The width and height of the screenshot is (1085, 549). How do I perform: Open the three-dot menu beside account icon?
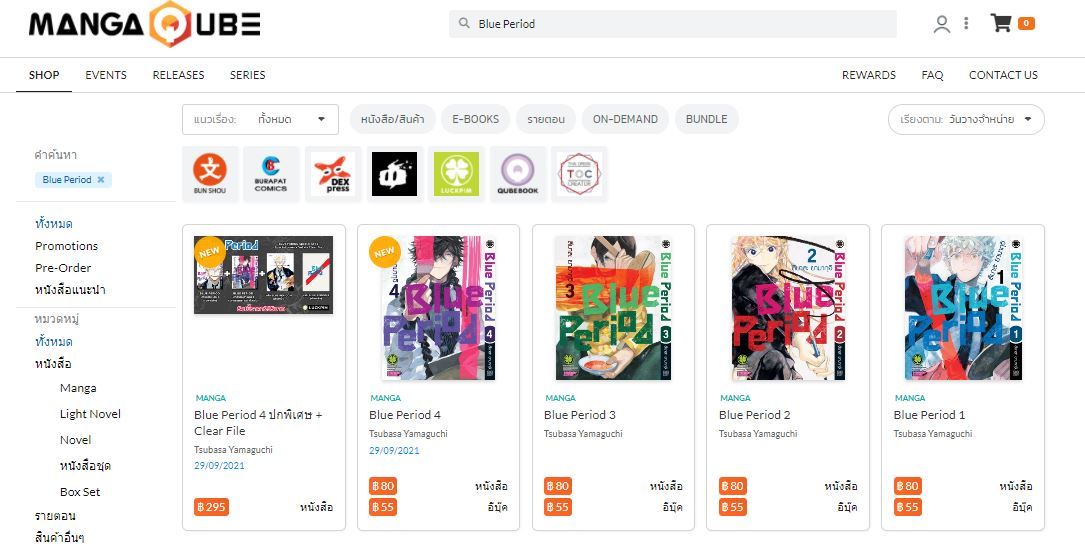[966, 24]
